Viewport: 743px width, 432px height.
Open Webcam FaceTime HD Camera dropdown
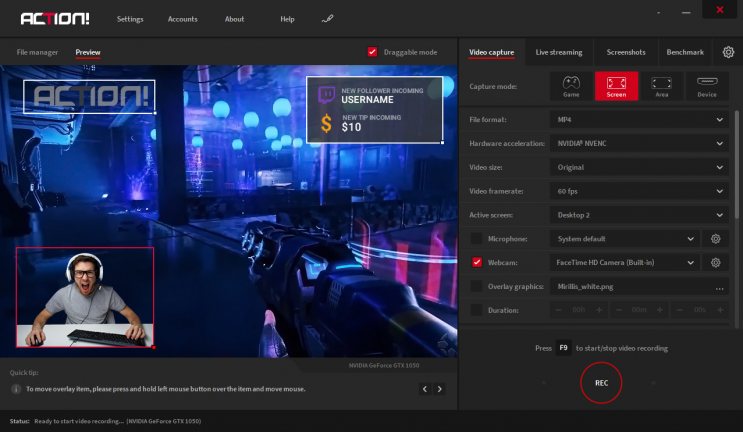tap(625, 262)
